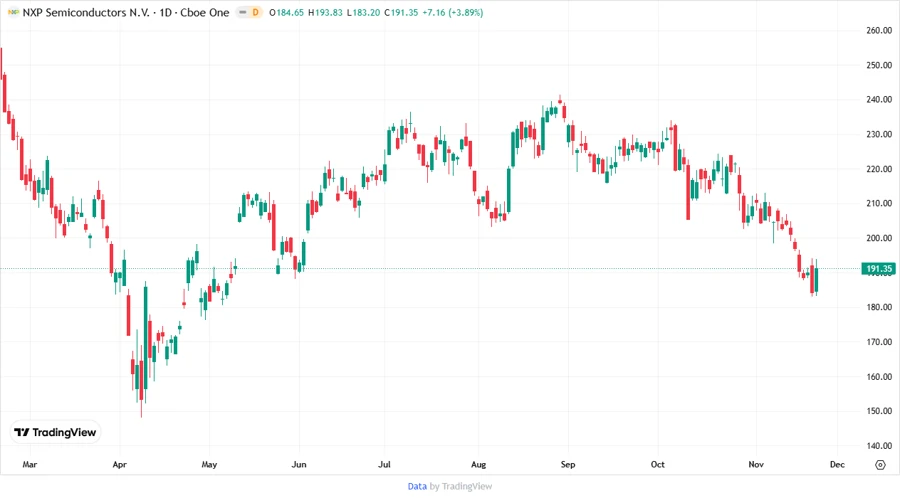
Task: Click the 250.00 price axis label
Action: point(879,65)
